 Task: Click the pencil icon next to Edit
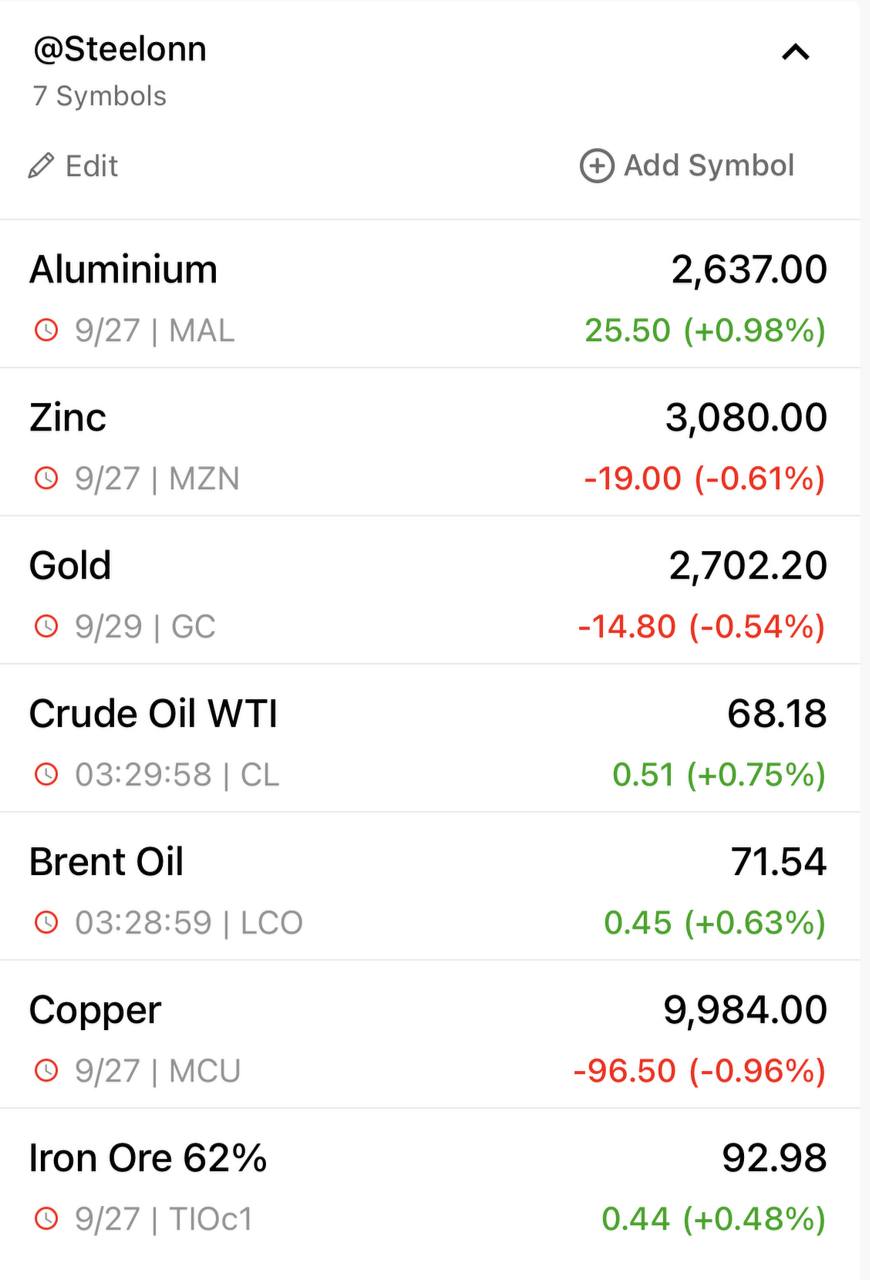click(41, 165)
